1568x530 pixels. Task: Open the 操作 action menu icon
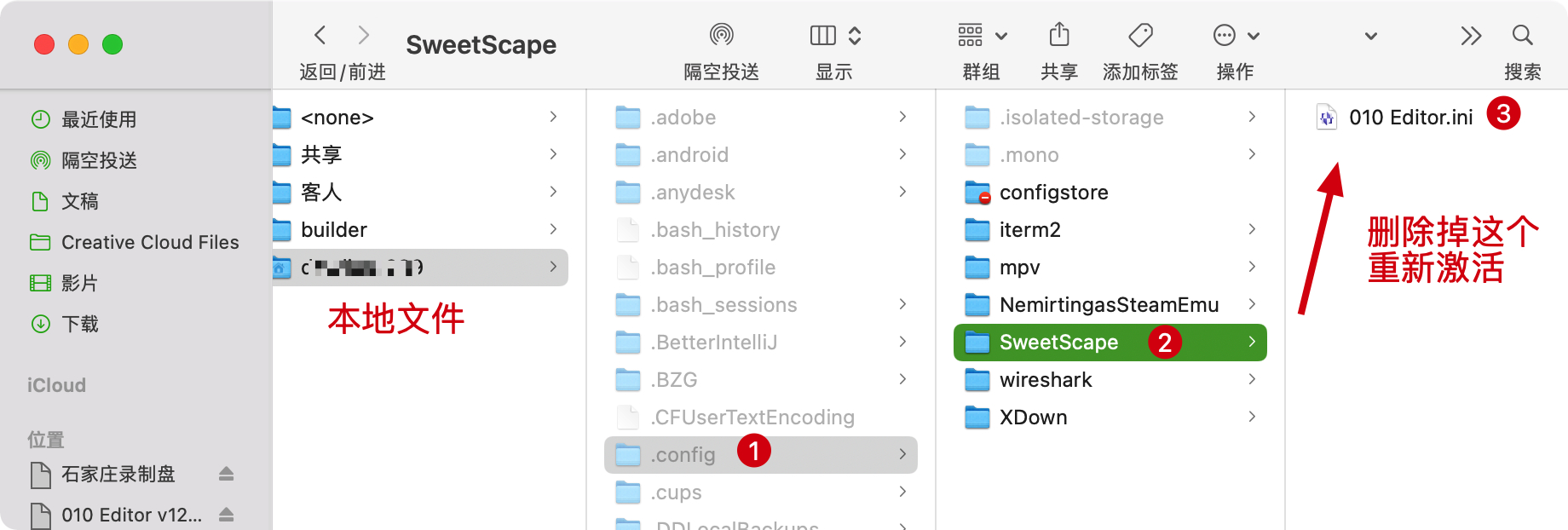click(1225, 35)
